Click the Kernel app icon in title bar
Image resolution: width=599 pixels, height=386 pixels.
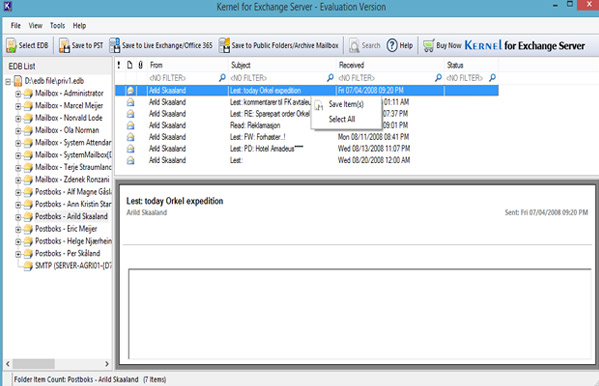8,6
